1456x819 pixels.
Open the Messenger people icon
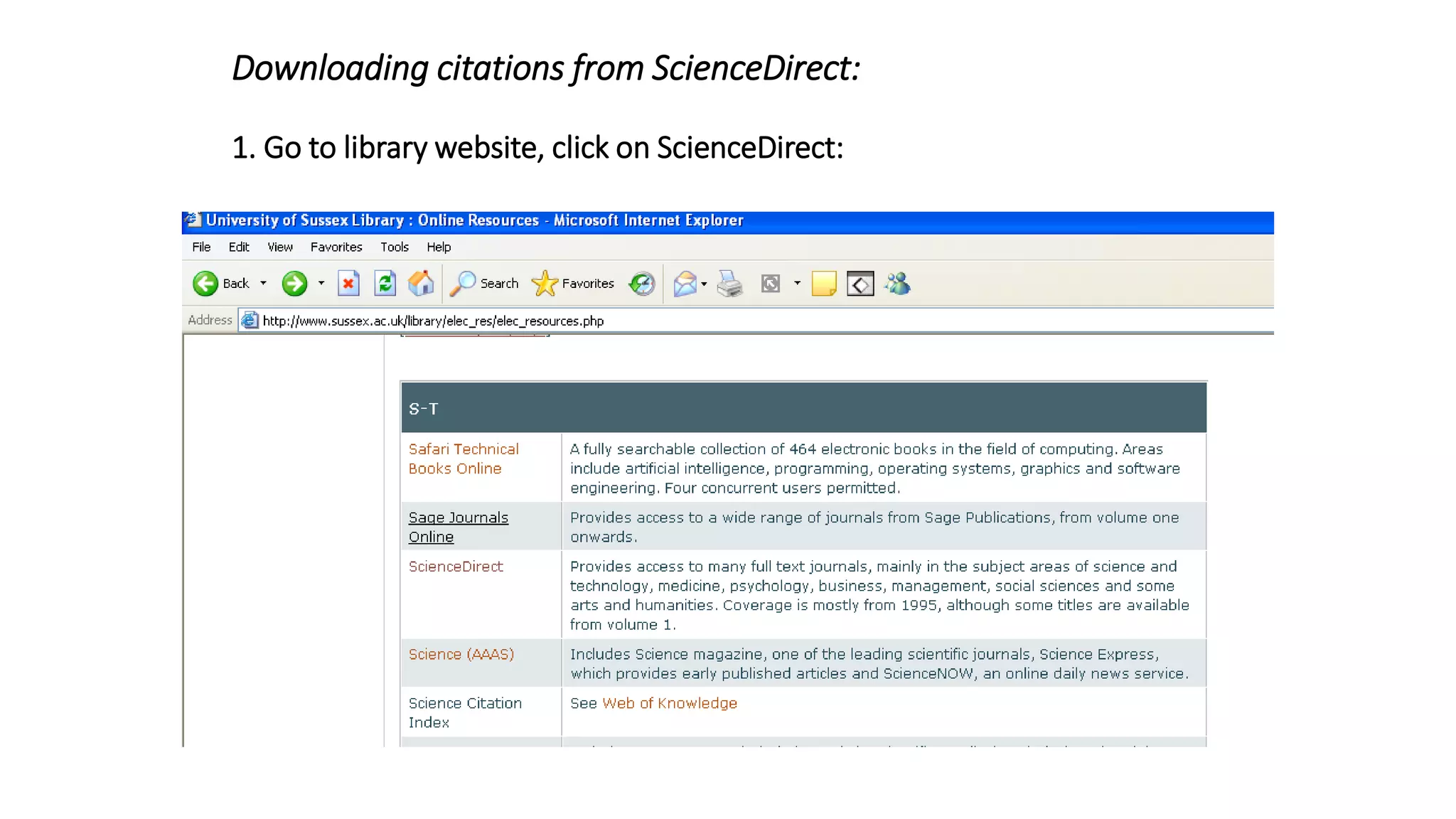897,284
